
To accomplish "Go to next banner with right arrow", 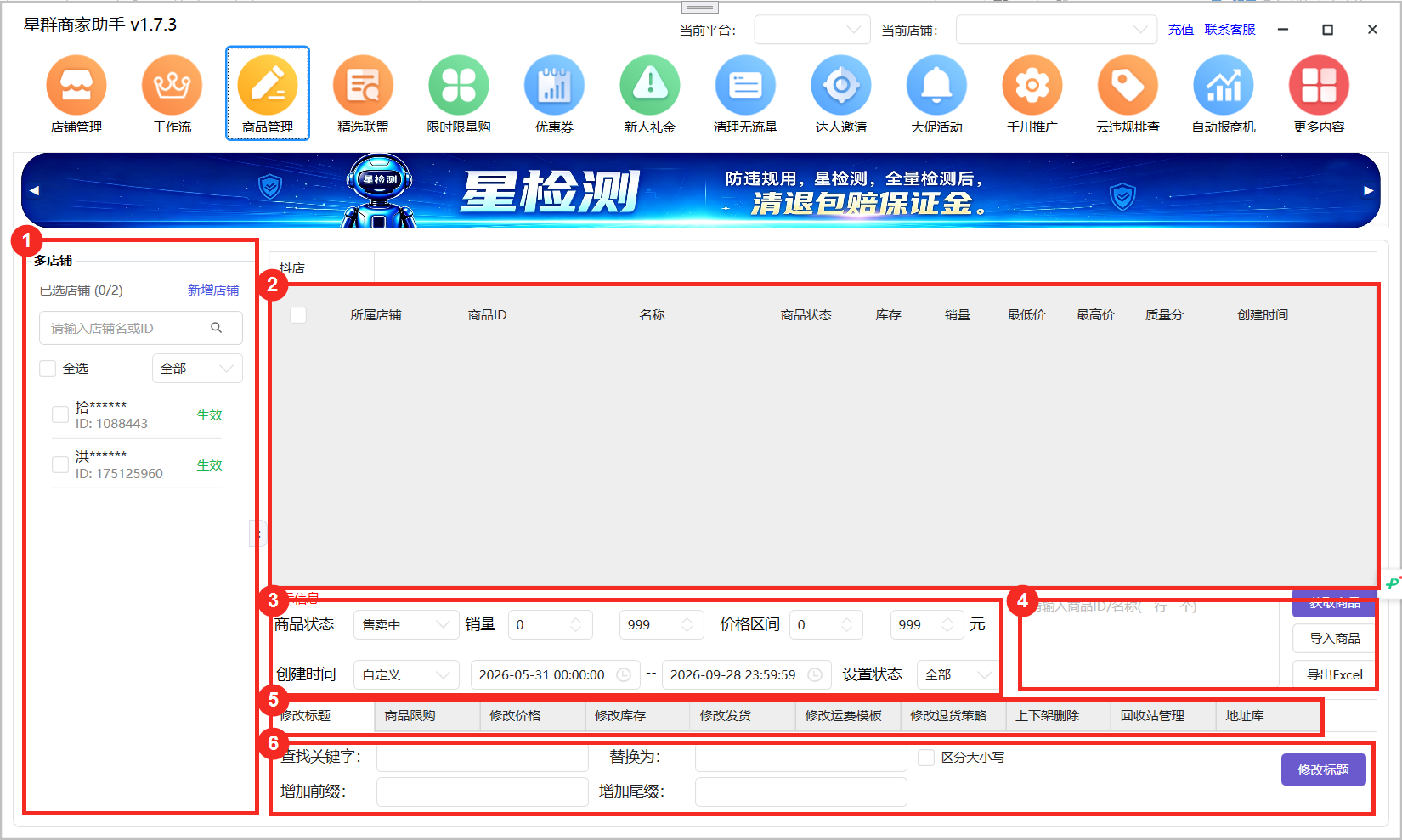I will [x=1368, y=190].
